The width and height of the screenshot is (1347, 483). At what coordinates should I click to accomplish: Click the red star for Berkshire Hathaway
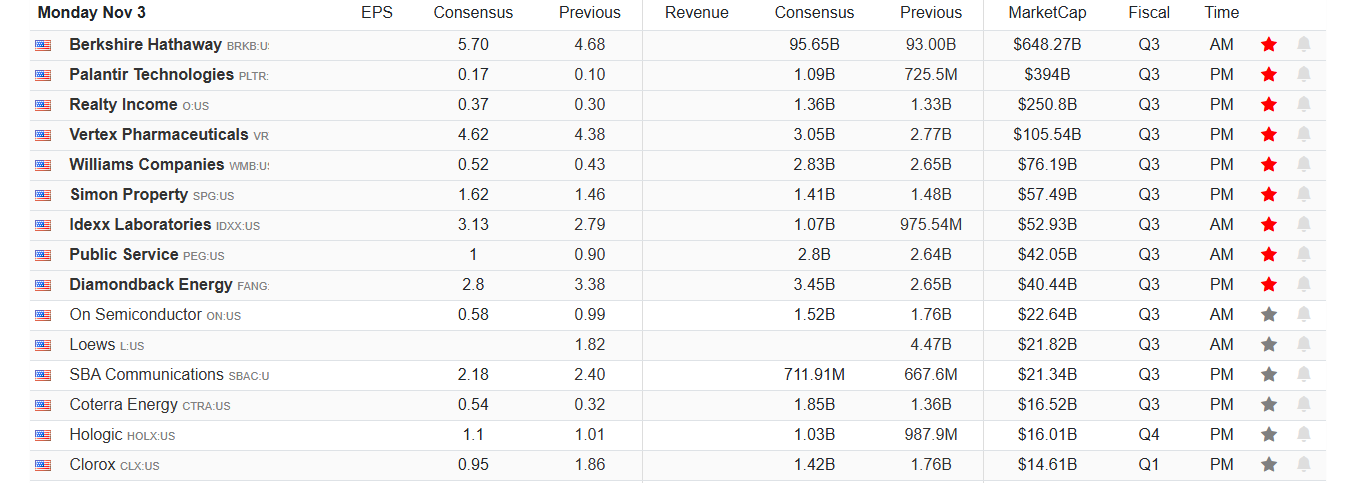1269,45
